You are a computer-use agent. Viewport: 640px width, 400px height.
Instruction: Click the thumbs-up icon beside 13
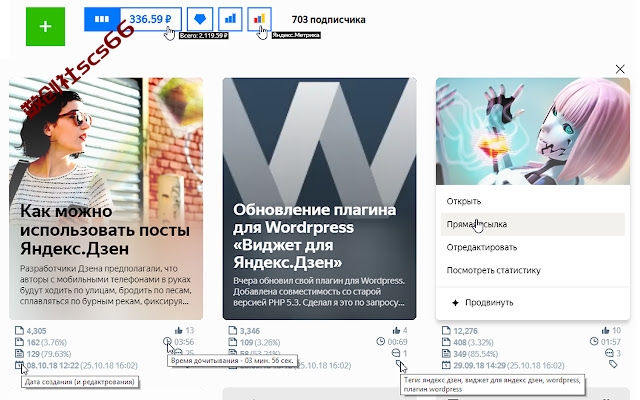(x=178, y=330)
